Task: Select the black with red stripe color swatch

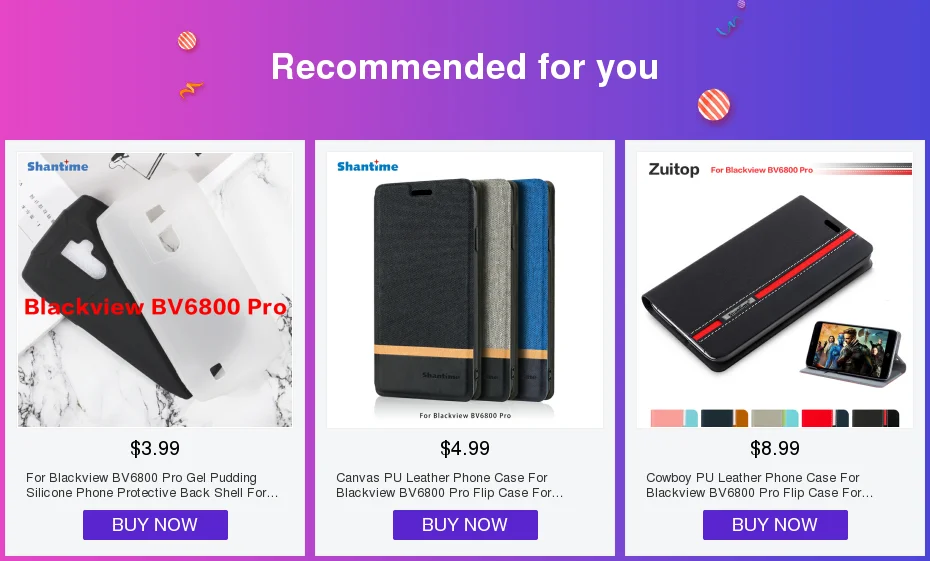Action: [875, 418]
